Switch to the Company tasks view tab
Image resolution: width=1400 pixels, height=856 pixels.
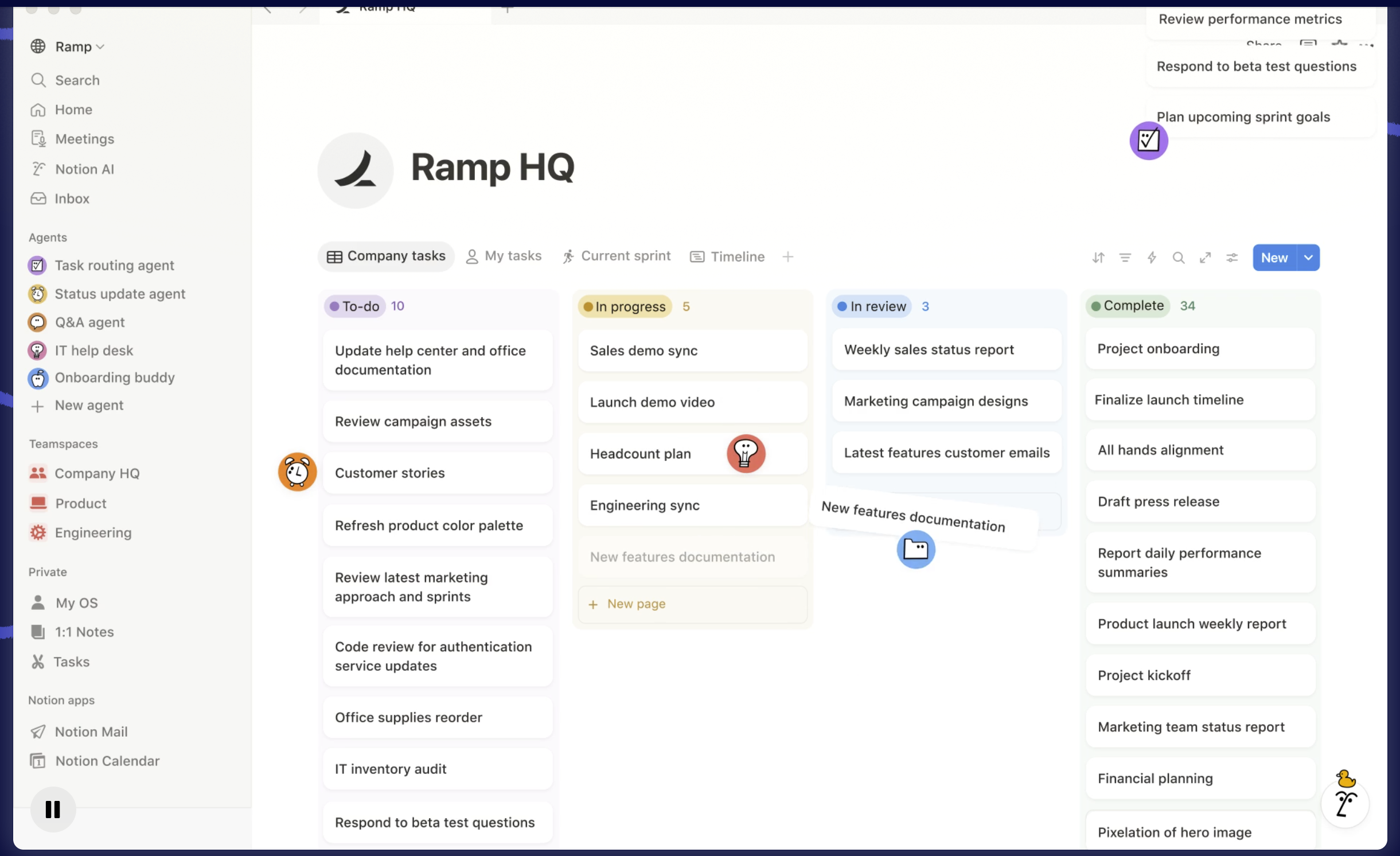386,256
